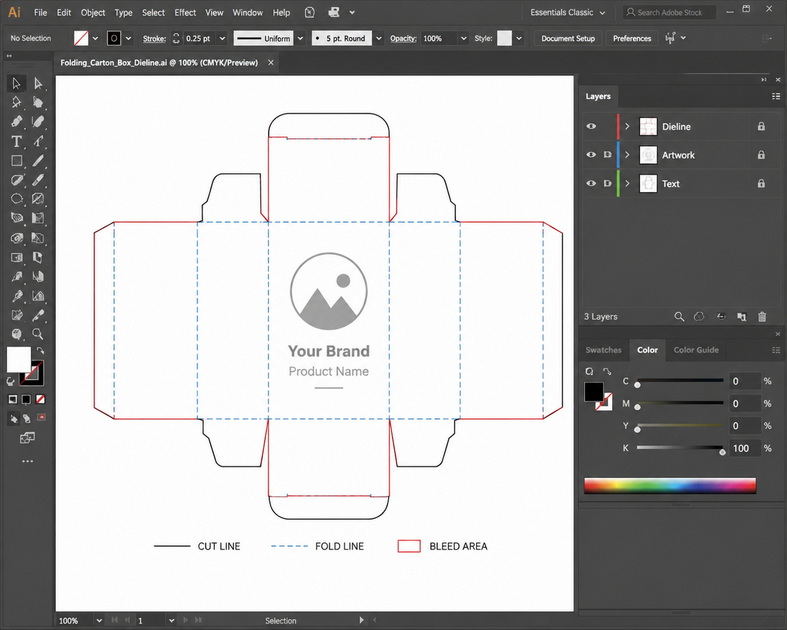Click the K value field

(743, 448)
